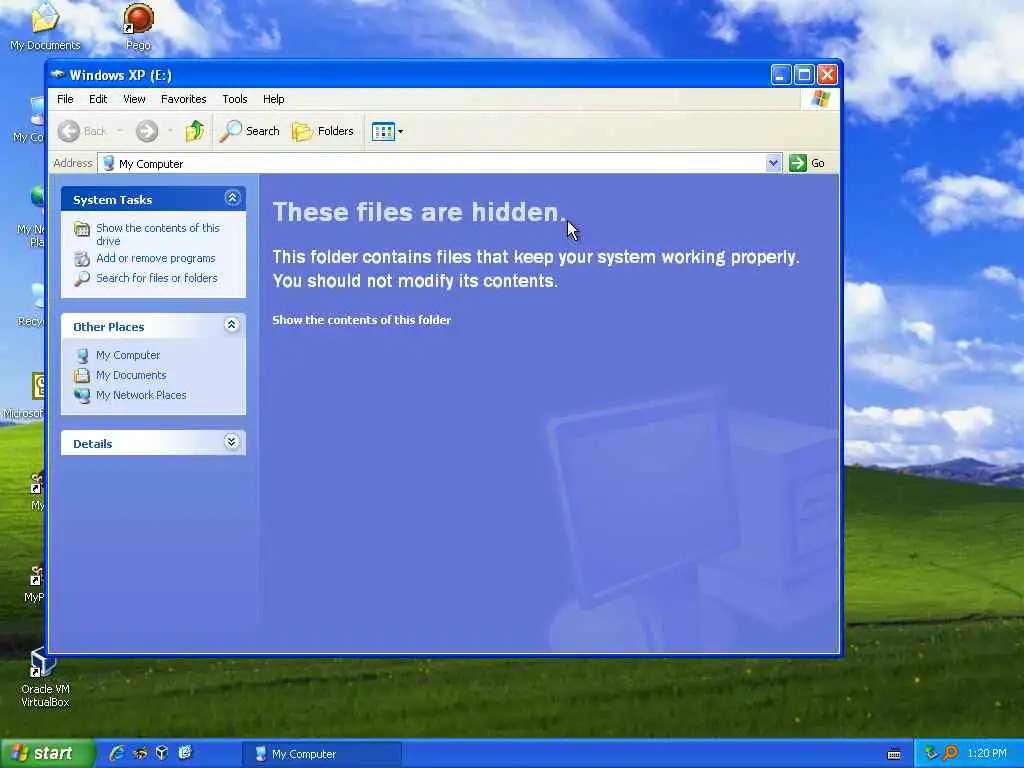Click the 1:20 PM clock
1024x768 pixels.
(x=987, y=754)
